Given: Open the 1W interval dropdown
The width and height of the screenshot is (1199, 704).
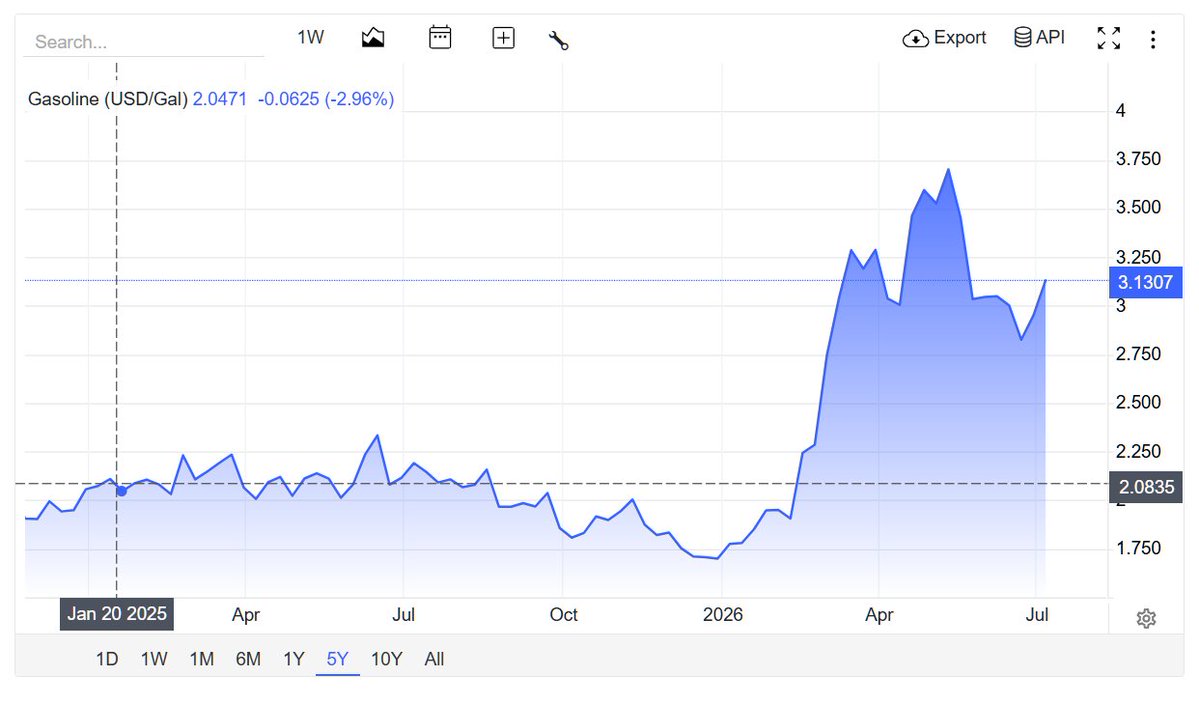Looking at the screenshot, I should coord(310,37).
